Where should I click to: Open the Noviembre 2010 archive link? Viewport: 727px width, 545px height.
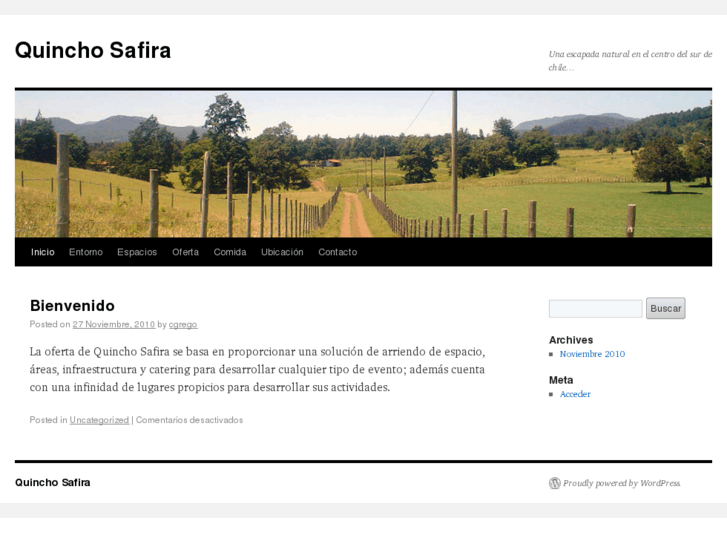click(x=592, y=354)
